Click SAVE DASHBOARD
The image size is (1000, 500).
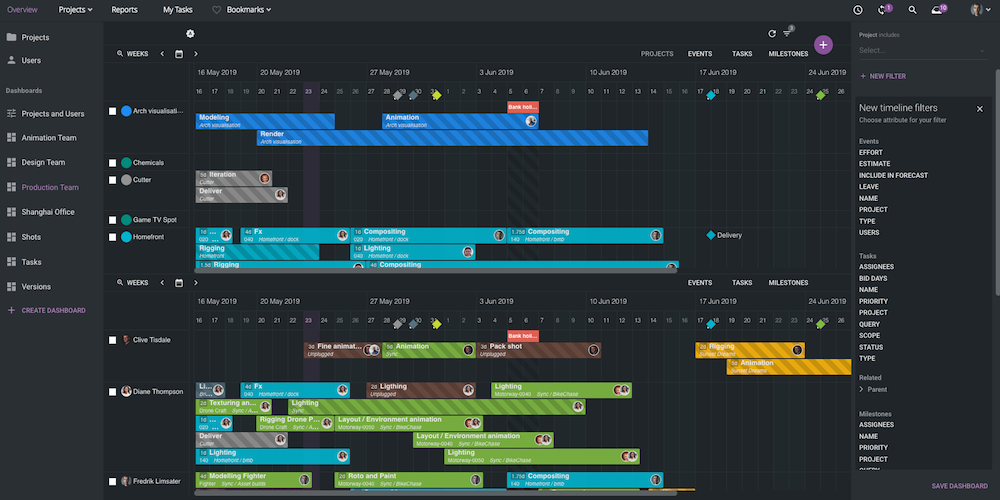959,486
